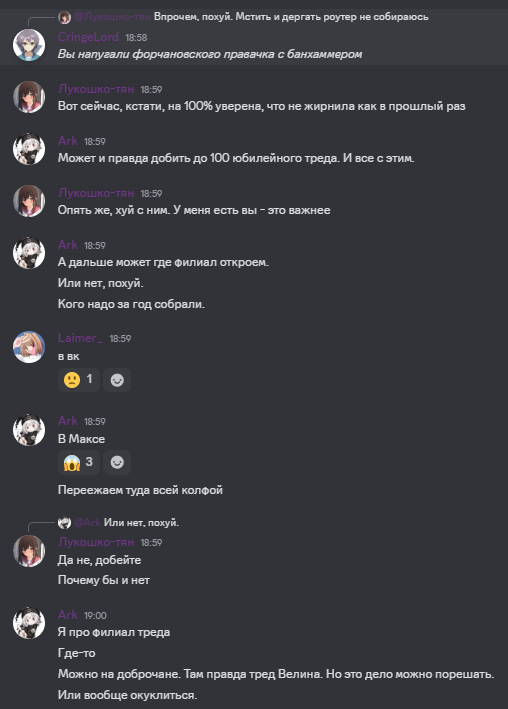Click the Лукошко-тян username above 'Опять же'
The height and width of the screenshot is (709, 508).
pyautogui.click(x=96, y=193)
